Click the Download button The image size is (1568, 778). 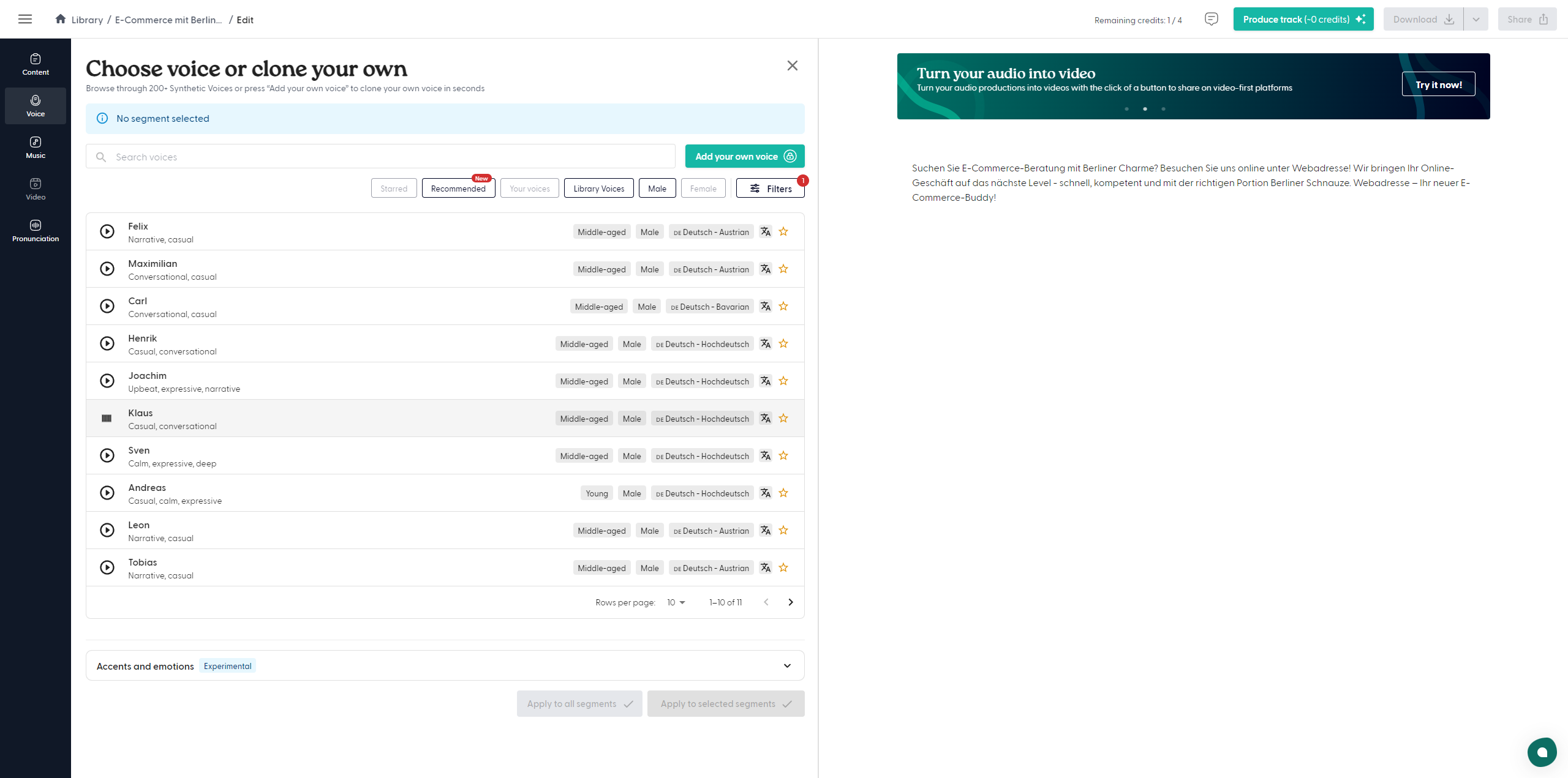[1423, 19]
